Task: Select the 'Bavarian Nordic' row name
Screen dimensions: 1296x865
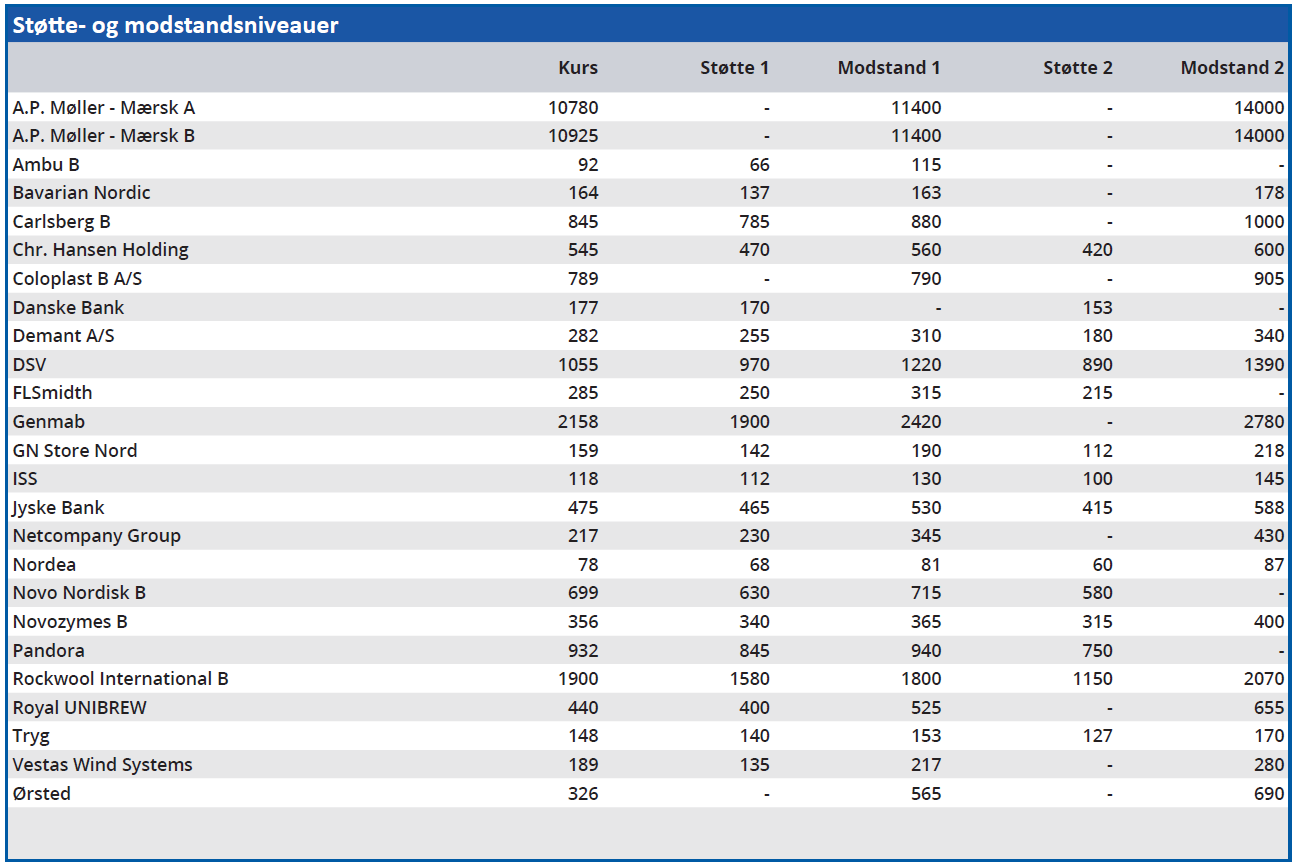Action: 82,193
